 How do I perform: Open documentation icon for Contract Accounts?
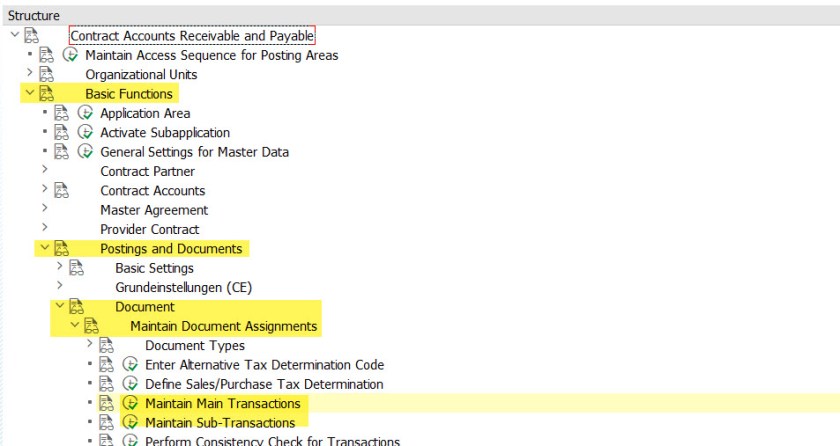point(62,191)
